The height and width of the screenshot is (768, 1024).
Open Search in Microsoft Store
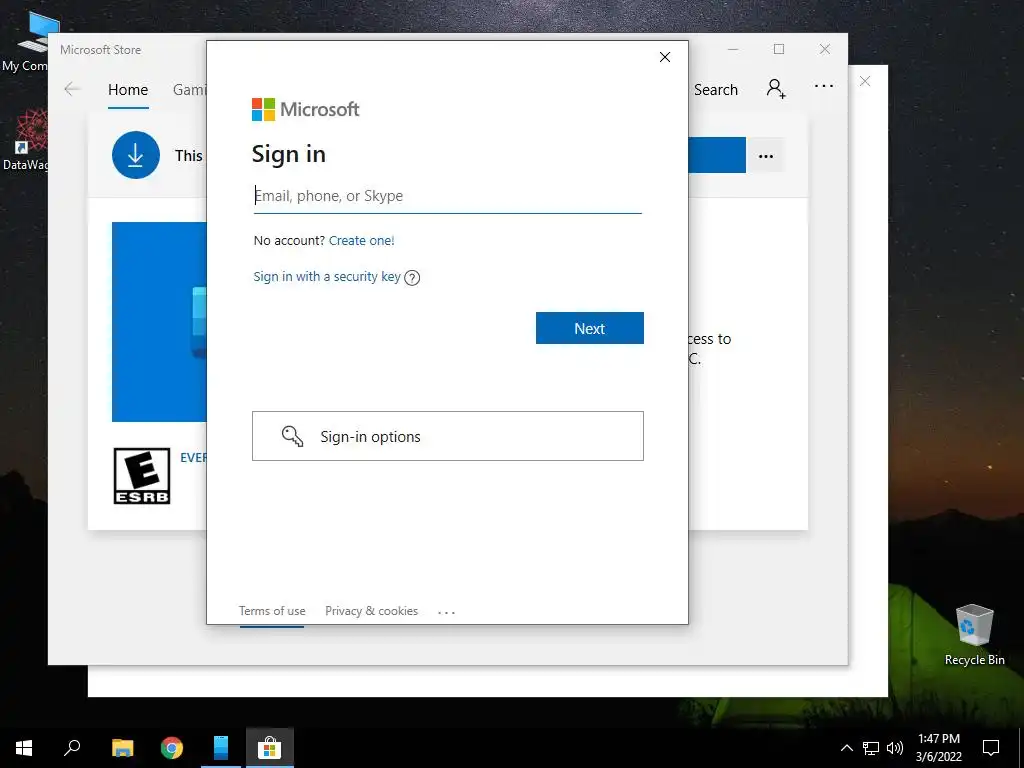coord(716,90)
